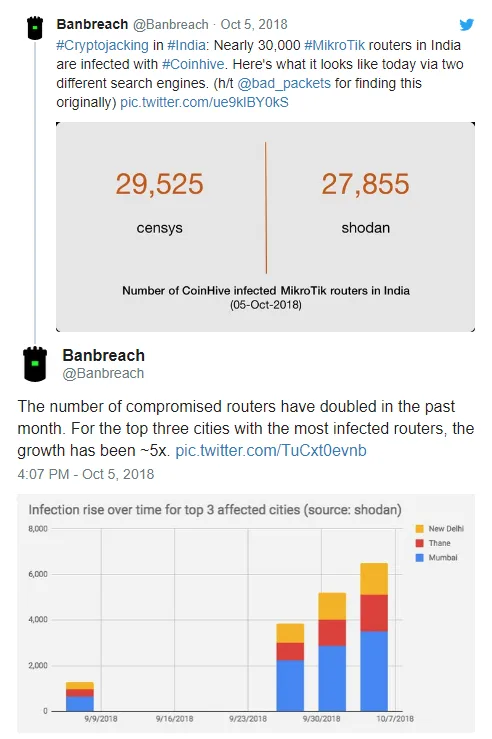492x739 pixels.
Task: Click the blue Mumbai legend swatch
Action: (419, 558)
